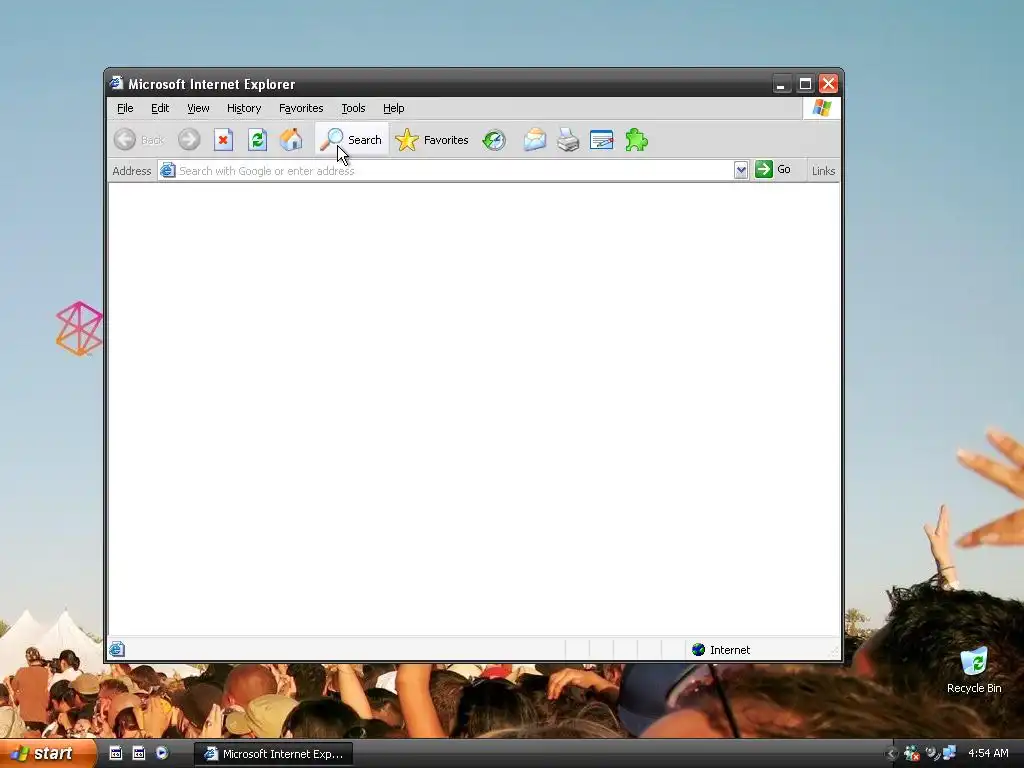Close the Internet Explorer window
This screenshot has height=768, width=1024.
tap(829, 84)
